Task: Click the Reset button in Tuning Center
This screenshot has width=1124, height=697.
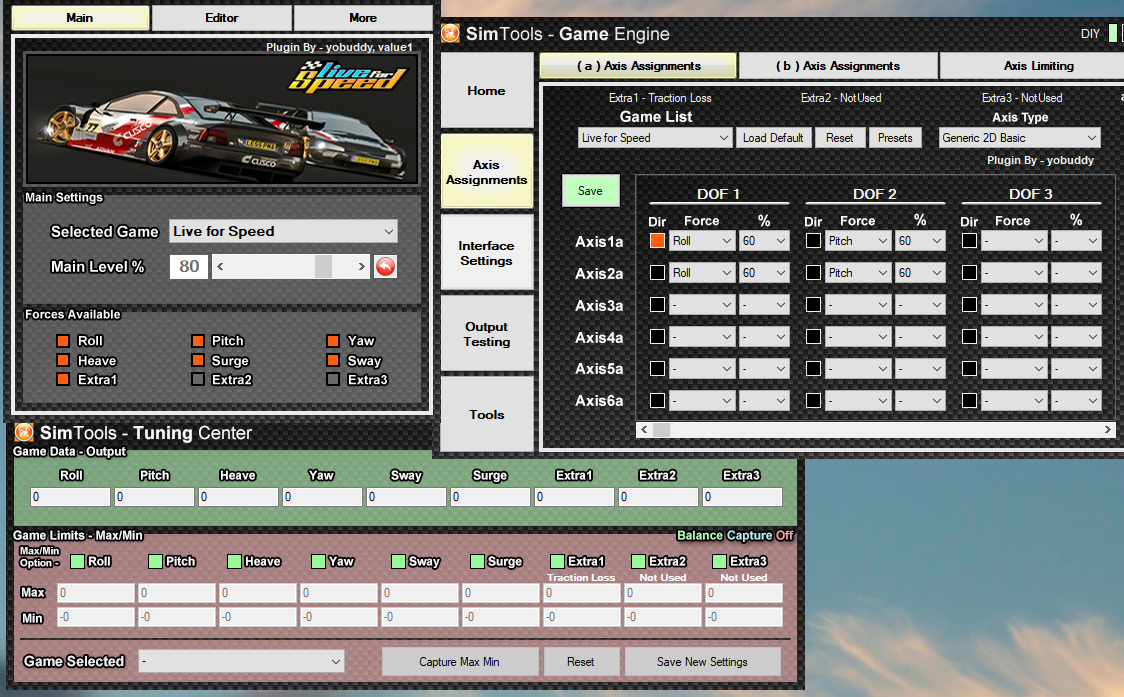Action: click(x=581, y=662)
